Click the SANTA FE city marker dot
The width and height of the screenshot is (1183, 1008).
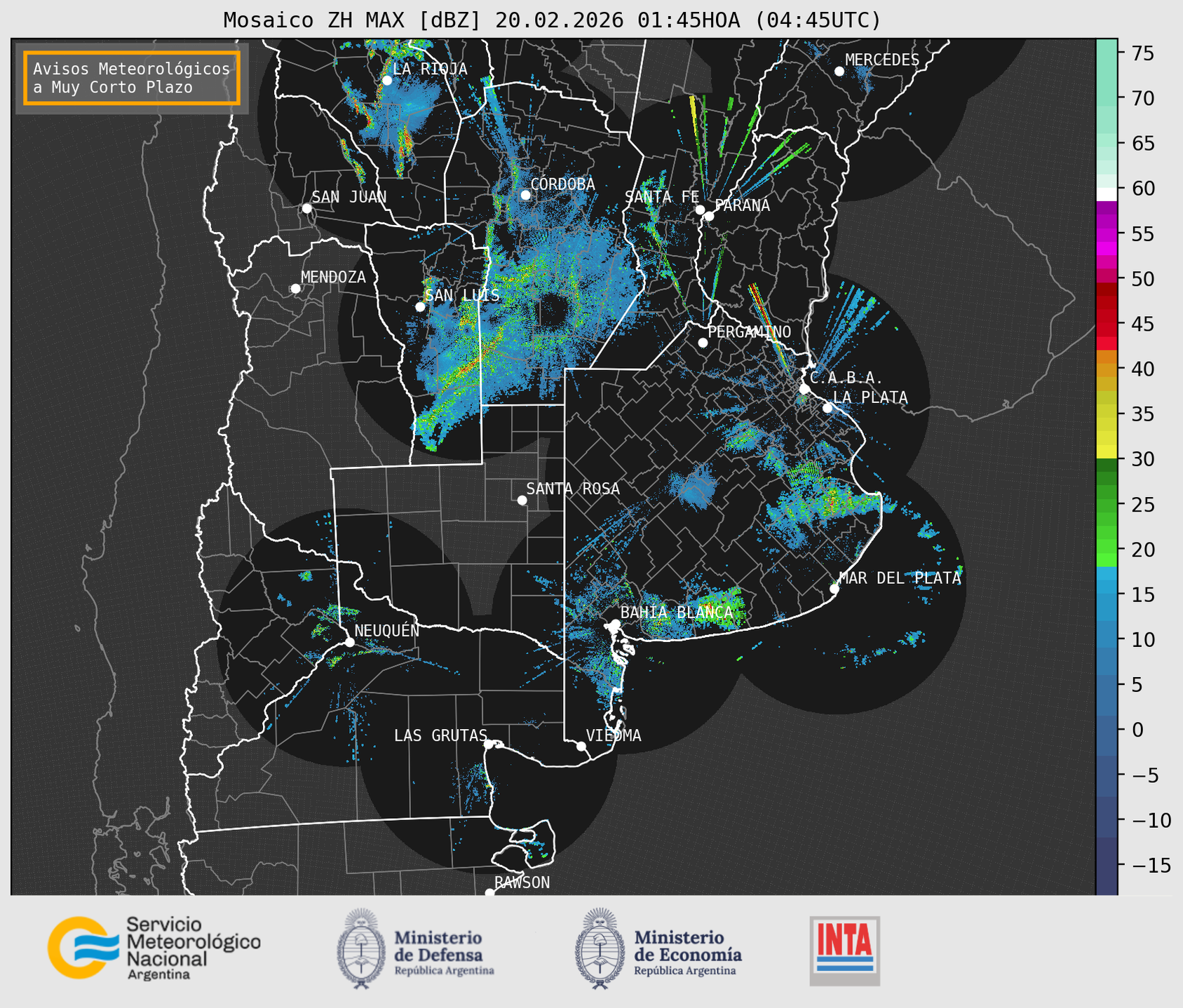pyautogui.click(x=700, y=210)
